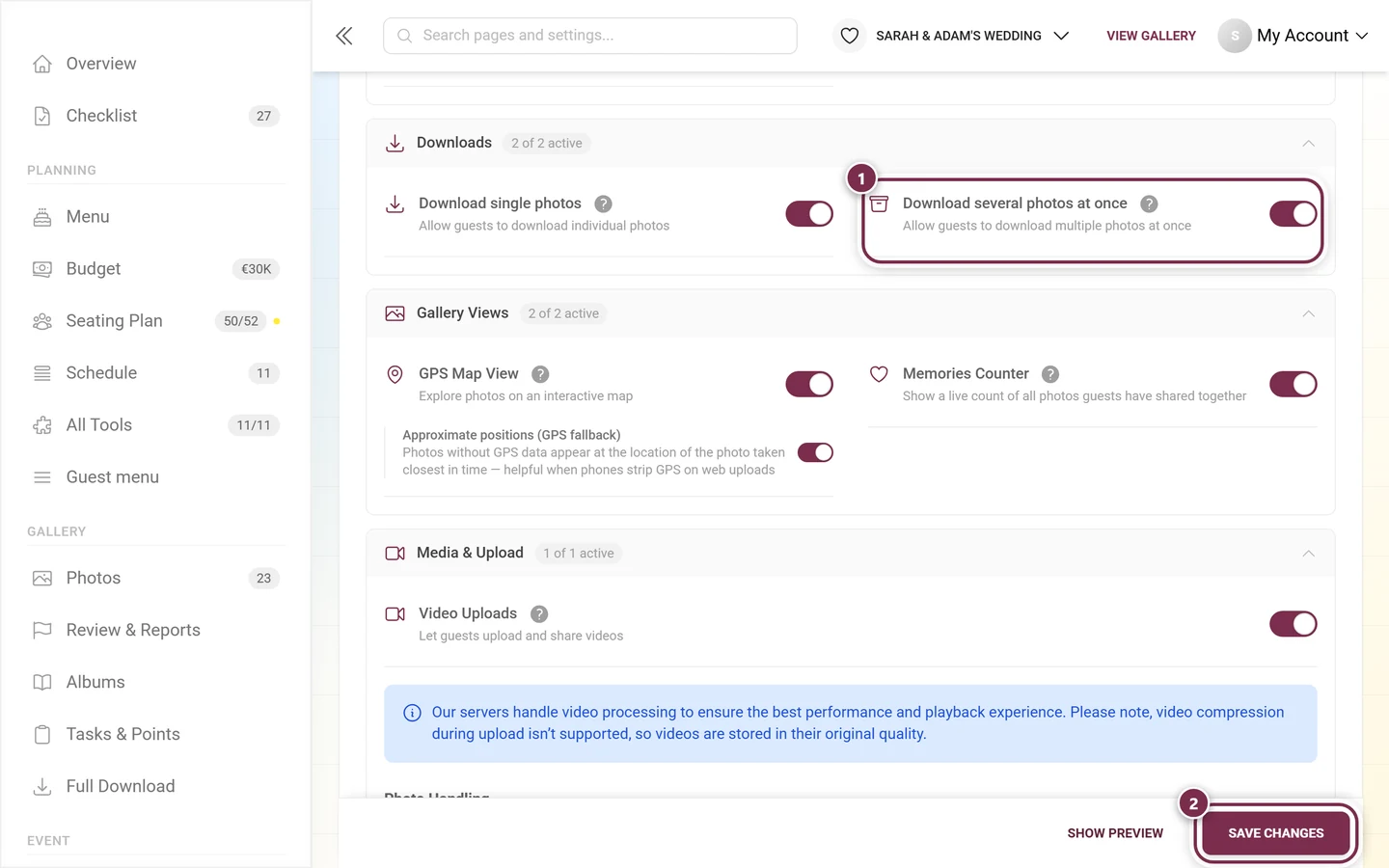
Task: Click the Seating Plan 50/52 badge
Action: point(241,321)
